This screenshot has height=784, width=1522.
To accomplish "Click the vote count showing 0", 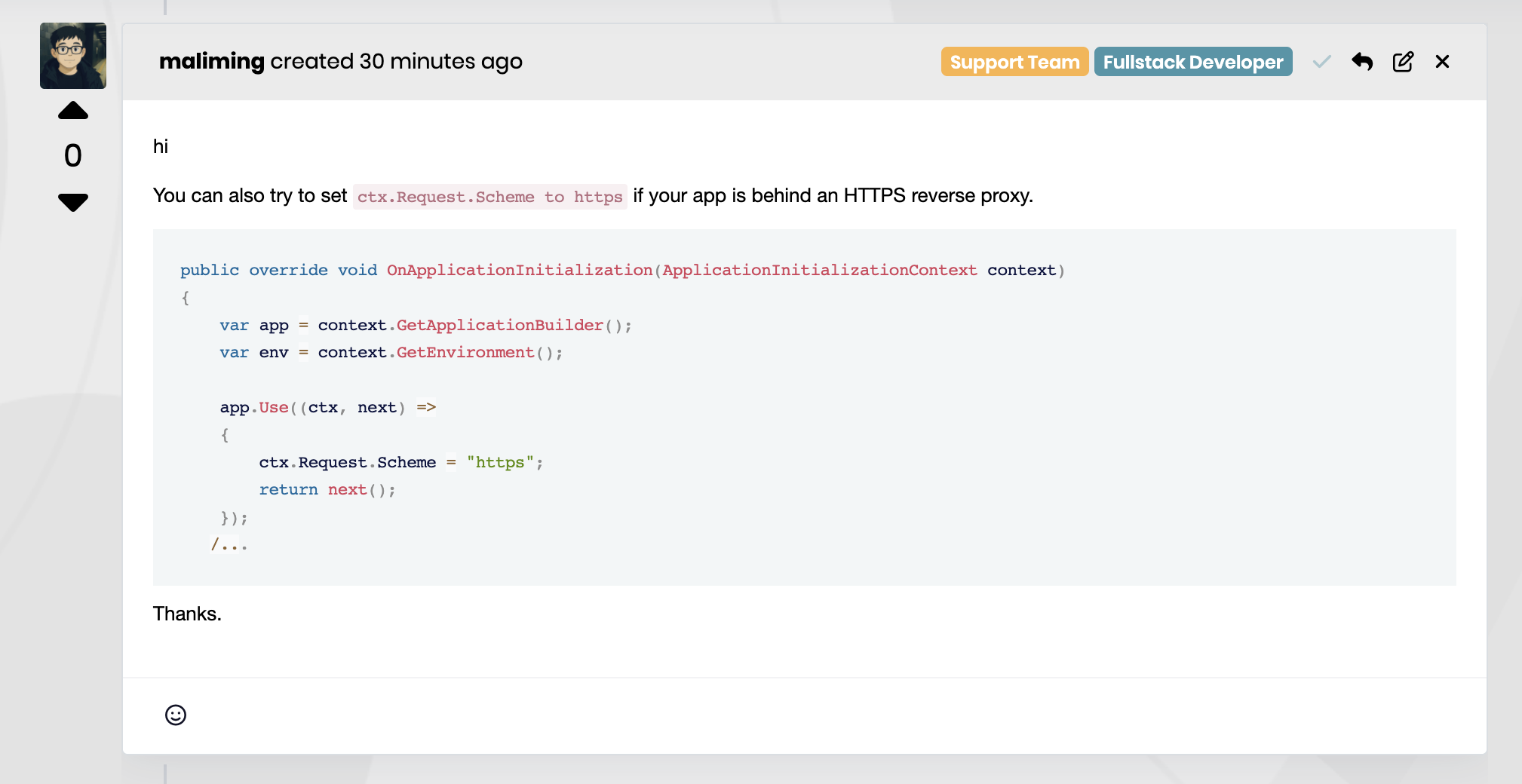I will tap(73, 156).
